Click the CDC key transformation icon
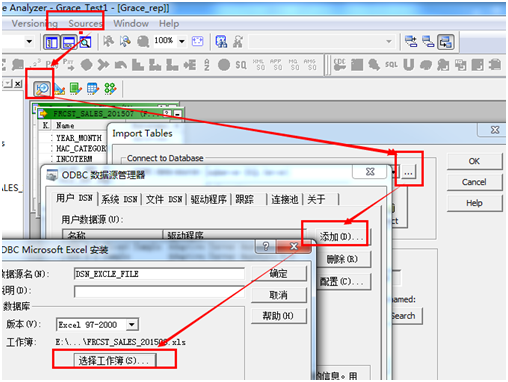The image size is (508, 382). [x=340, y=64]
